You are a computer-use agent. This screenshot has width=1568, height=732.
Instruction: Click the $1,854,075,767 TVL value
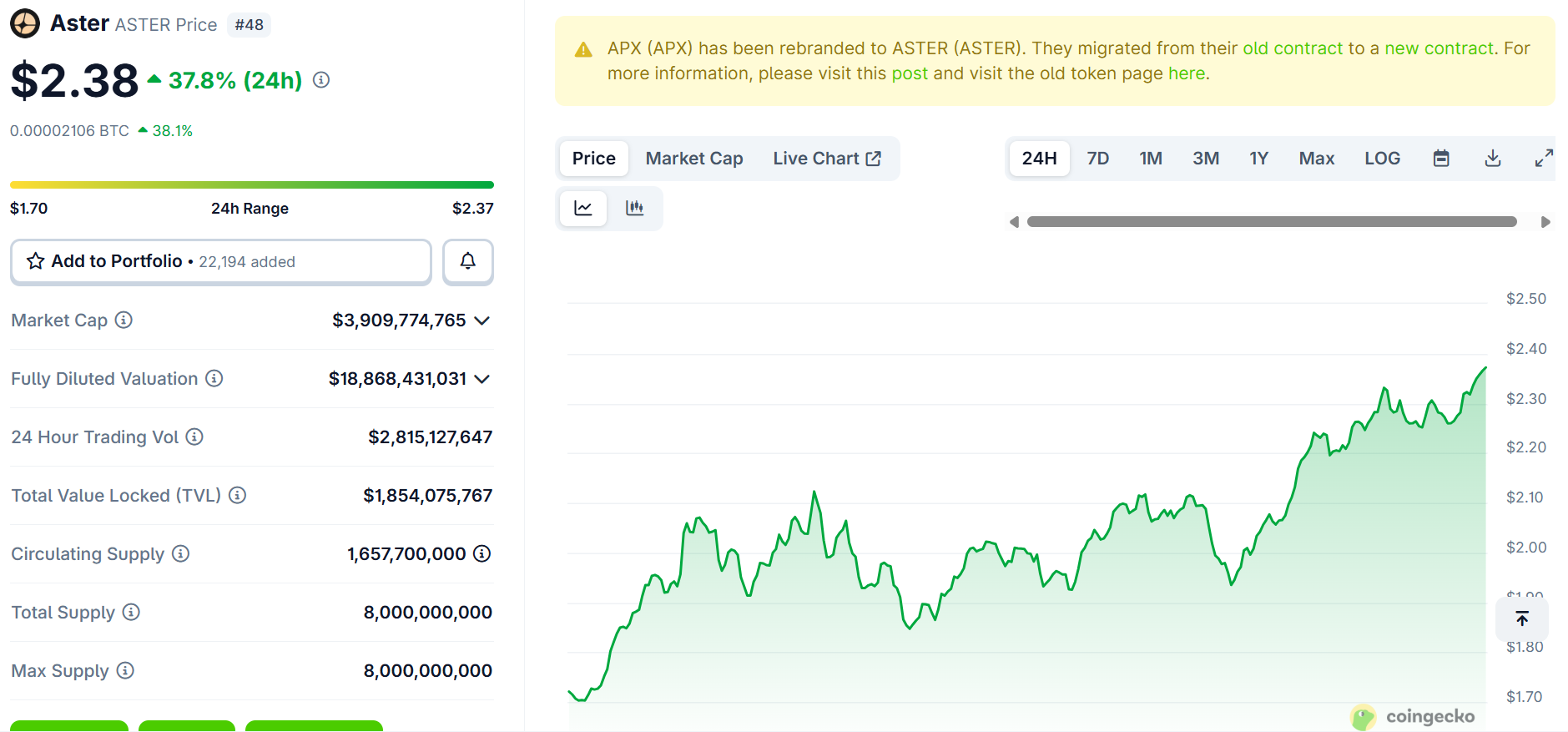[x=427, y=496]
